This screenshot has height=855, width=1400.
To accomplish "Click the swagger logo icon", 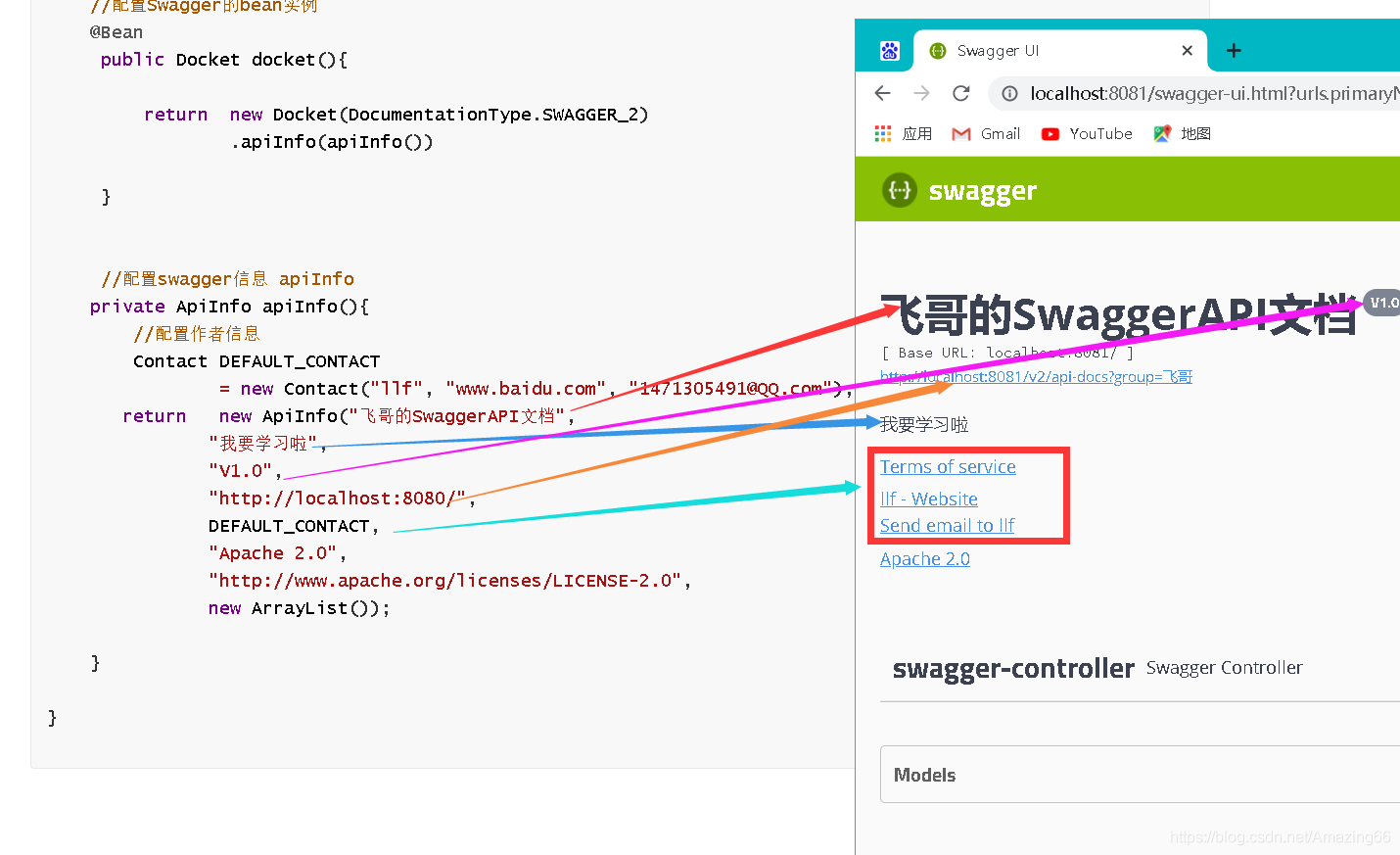I will point(899,190).
